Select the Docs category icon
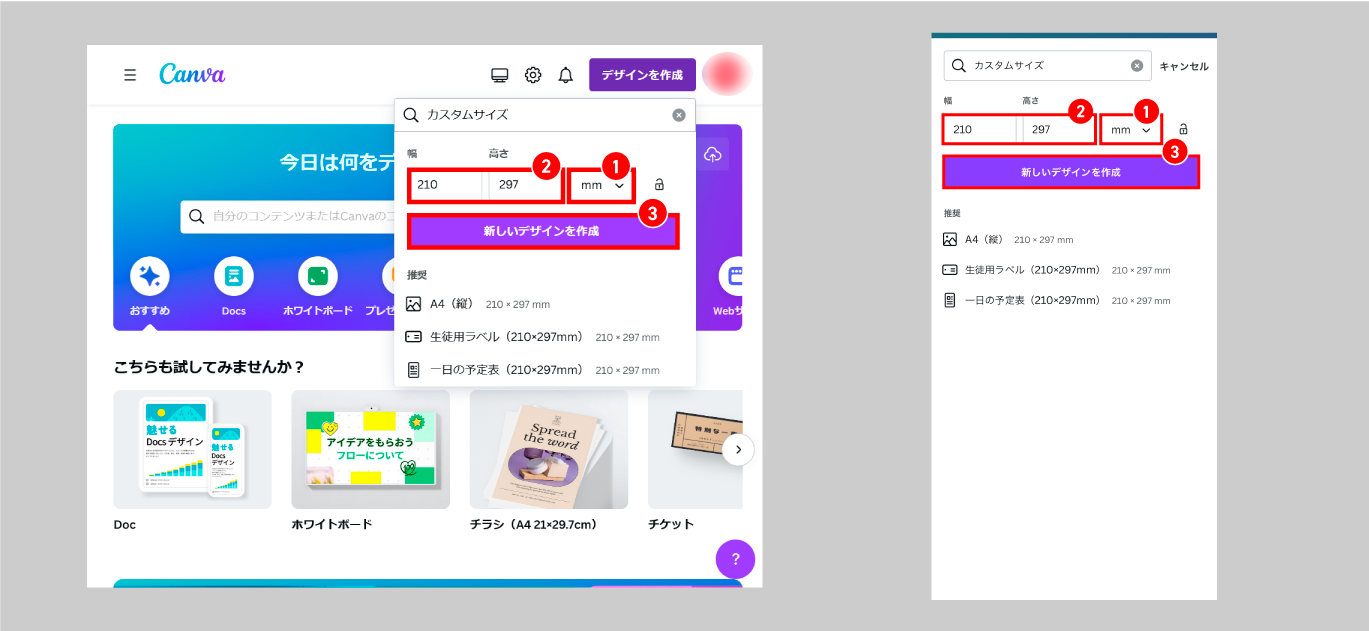 click(x=234, y=276)
